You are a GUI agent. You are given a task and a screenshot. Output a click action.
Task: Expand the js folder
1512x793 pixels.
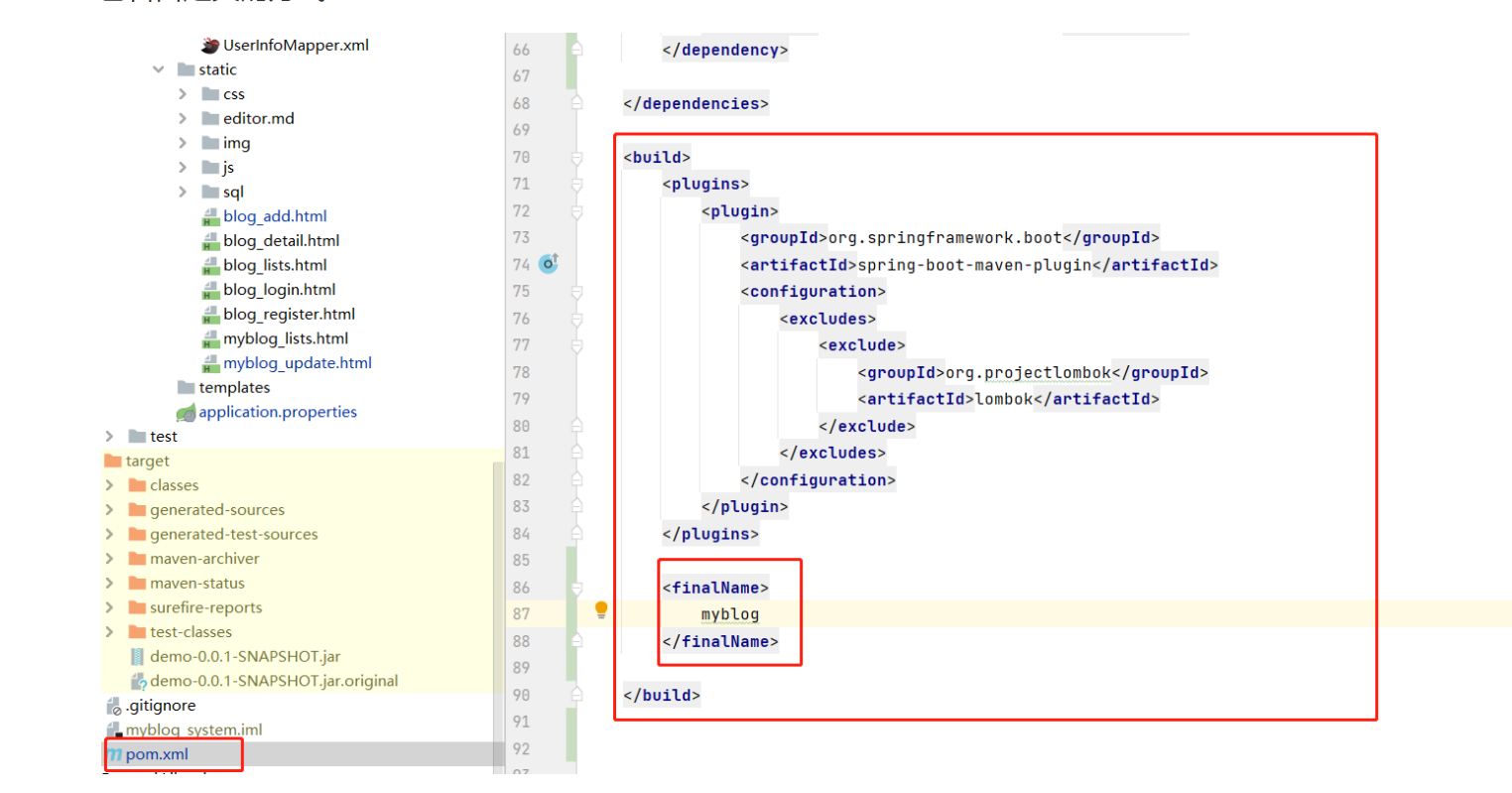click(x=183, y=168)
